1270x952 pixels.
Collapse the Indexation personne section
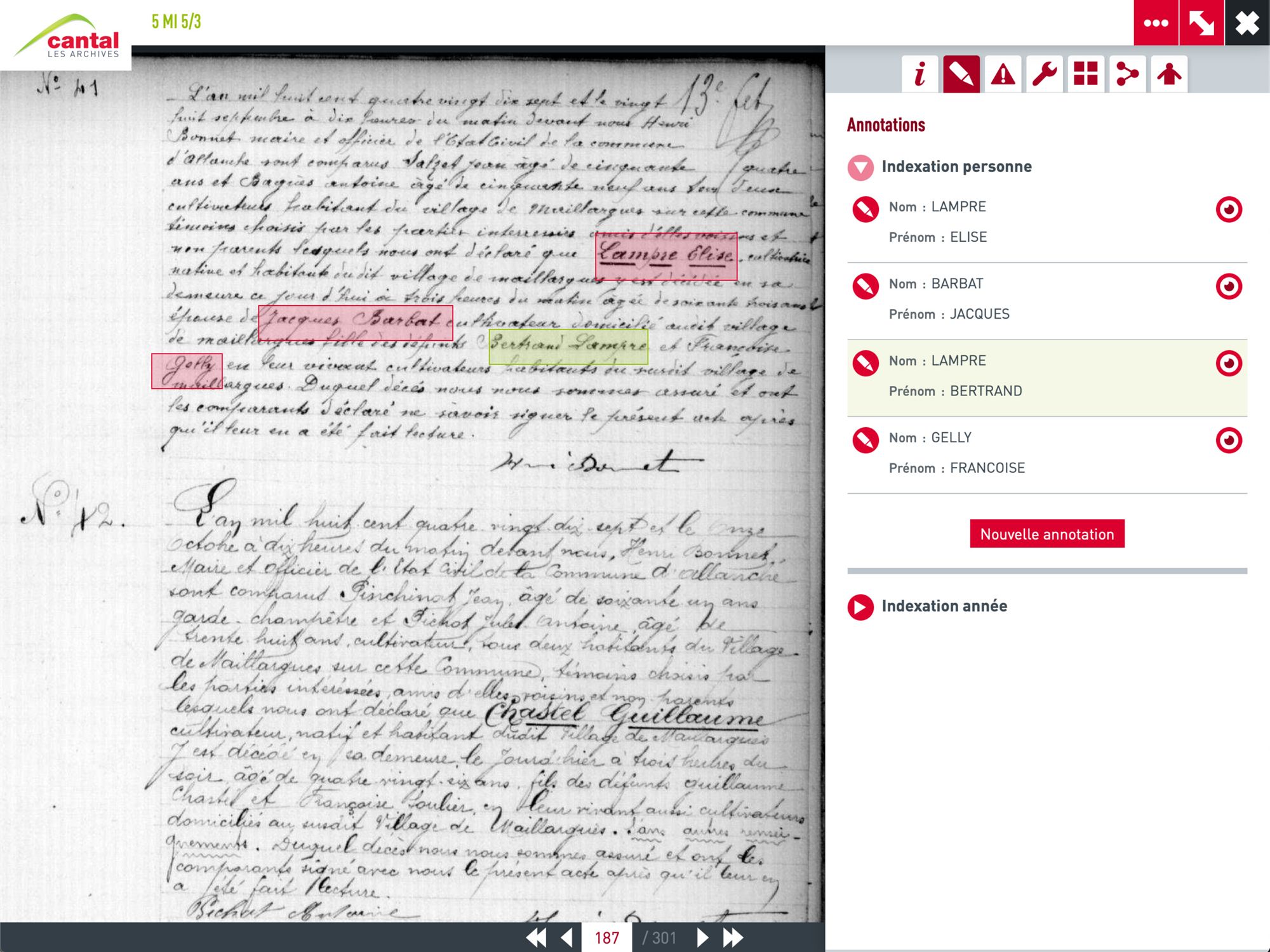pos(860,168)
